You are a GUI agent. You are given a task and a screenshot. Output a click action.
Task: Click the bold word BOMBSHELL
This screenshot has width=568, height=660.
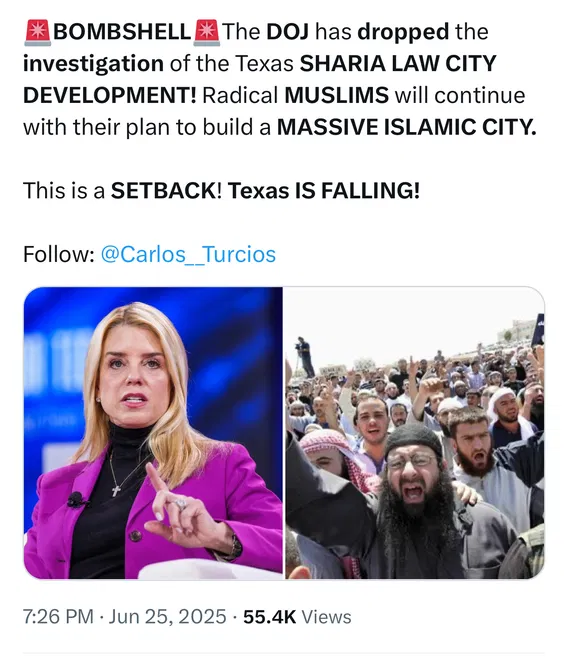click(122, 32)
